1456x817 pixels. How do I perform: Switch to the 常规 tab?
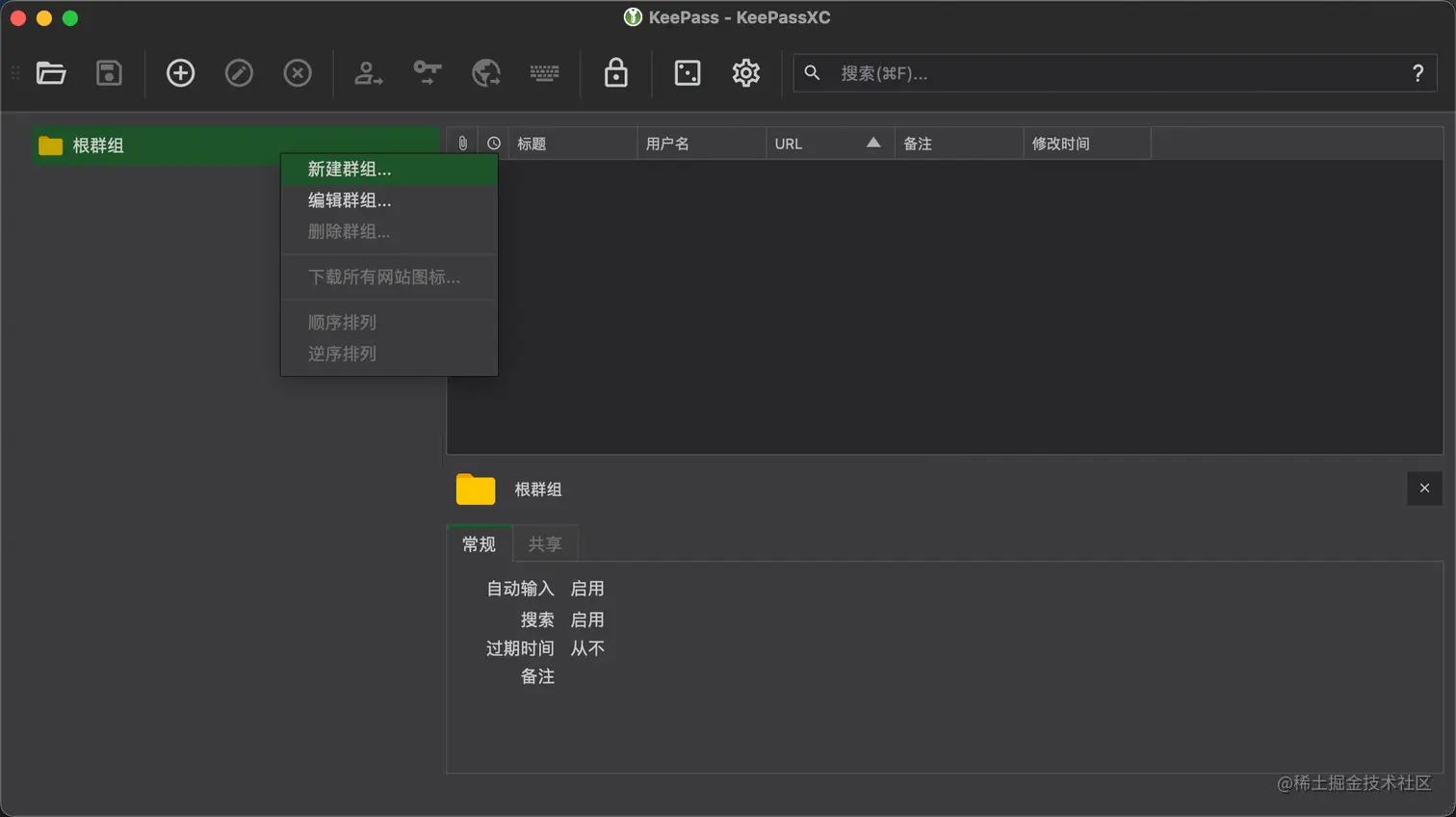click(x=479, y=544)
